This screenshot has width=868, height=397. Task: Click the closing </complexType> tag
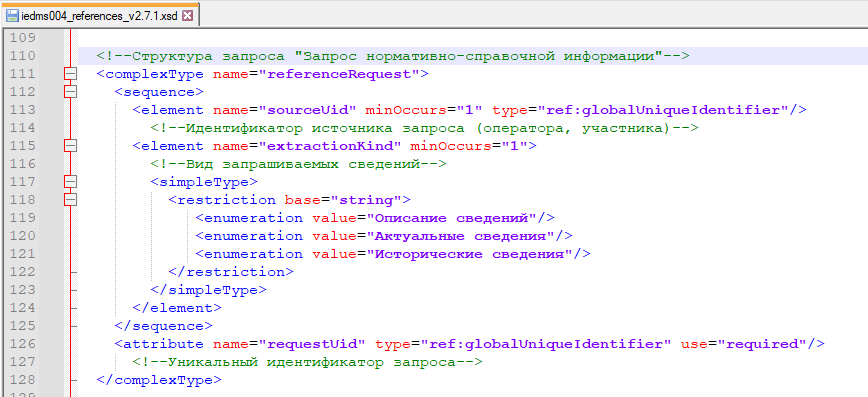coord(159,380)
